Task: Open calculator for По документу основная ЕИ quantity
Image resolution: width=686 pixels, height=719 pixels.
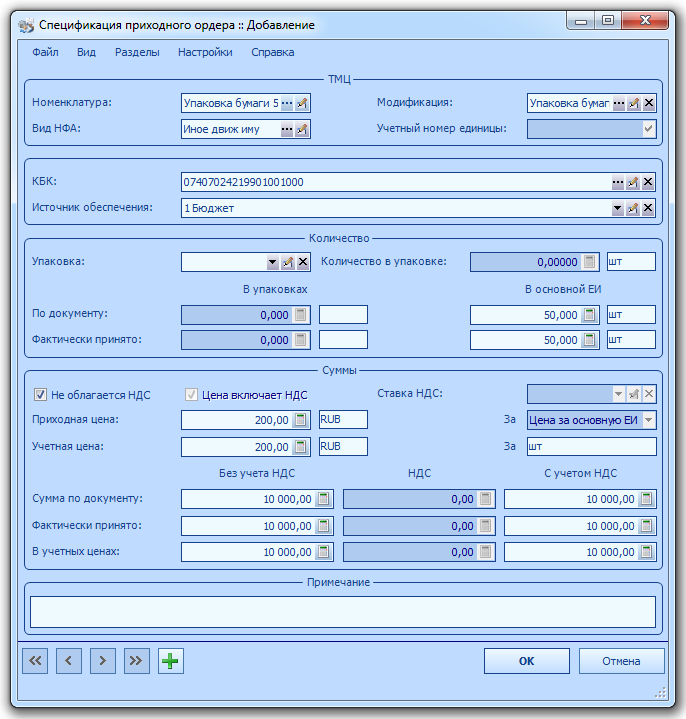Action: tap(590, 315)
